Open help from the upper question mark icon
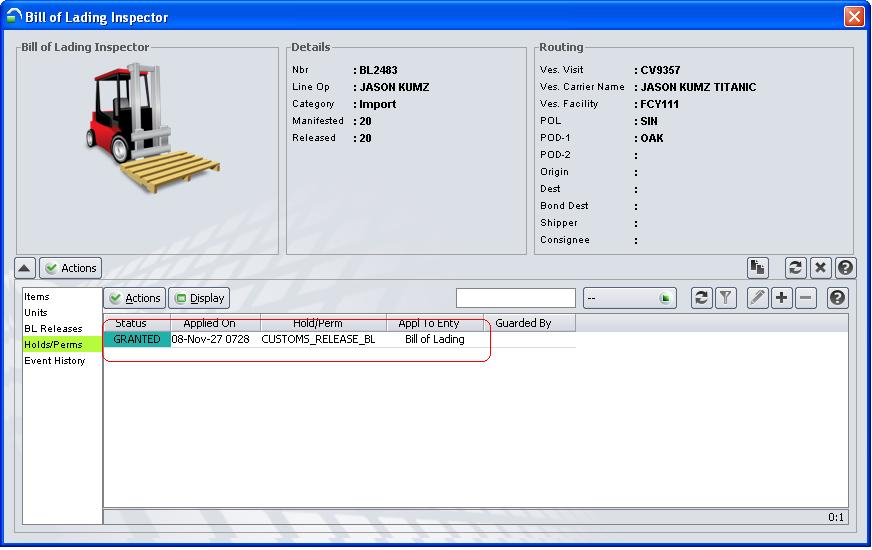Screen dimensions: 872x550 click(845, 267)
